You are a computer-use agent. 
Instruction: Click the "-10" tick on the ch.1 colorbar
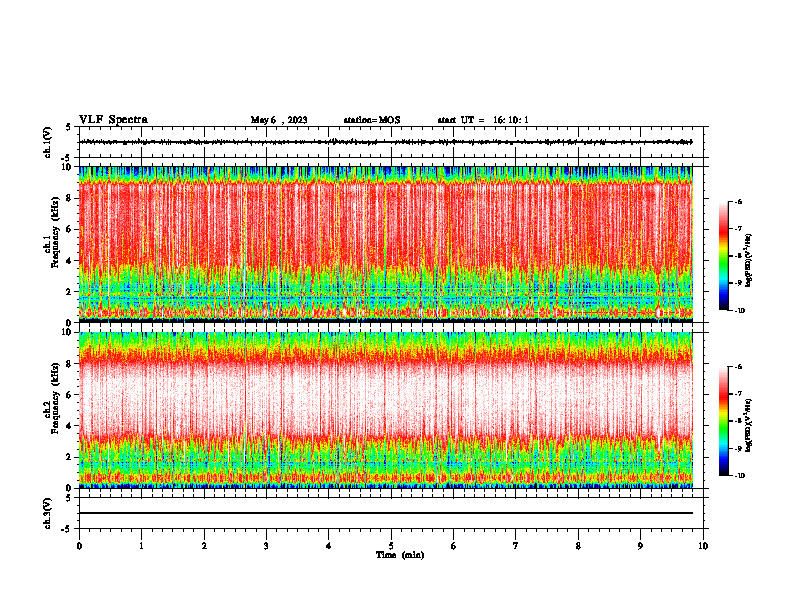tap(739, 311)
